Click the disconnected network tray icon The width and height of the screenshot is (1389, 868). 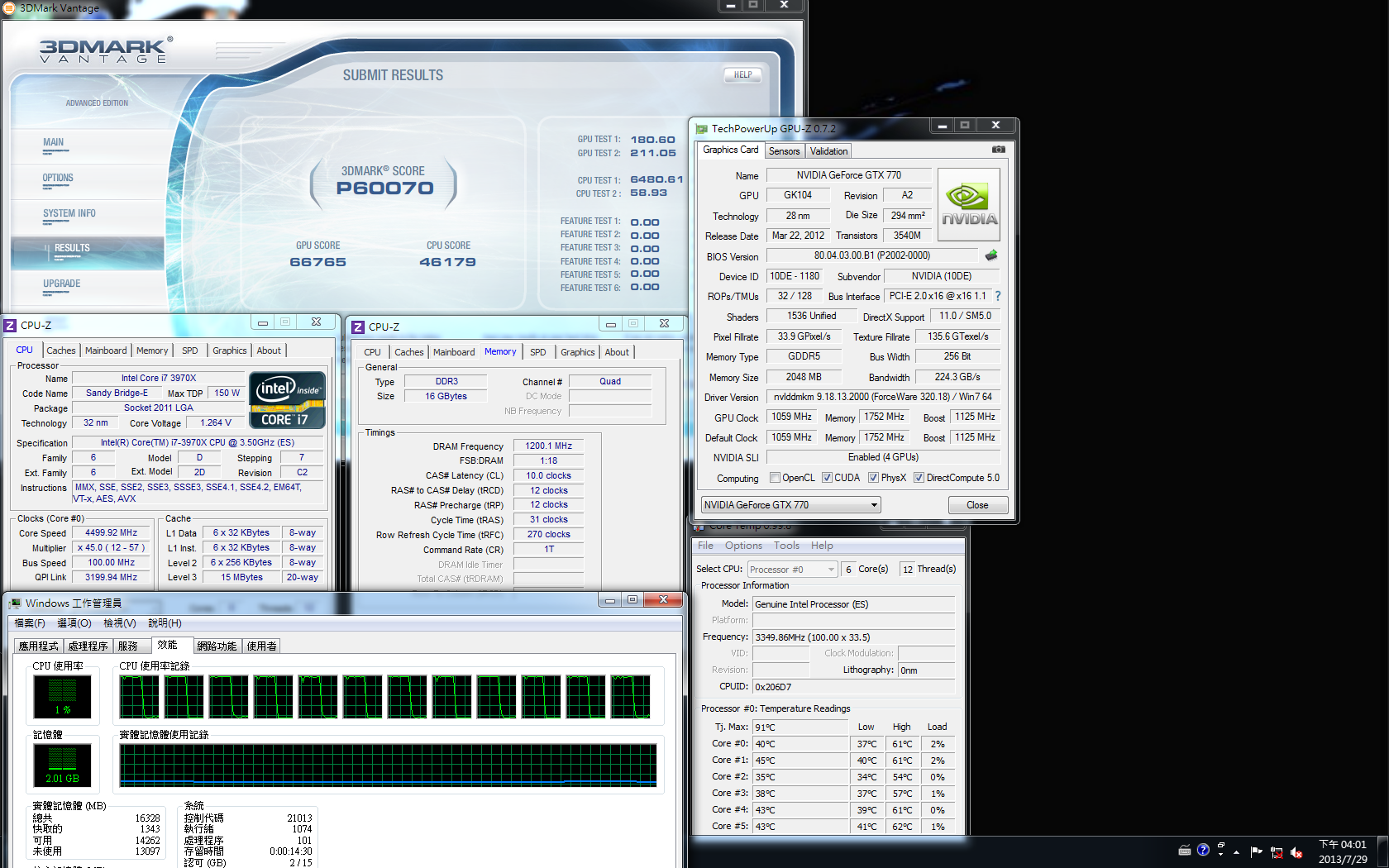(1277, 852)
